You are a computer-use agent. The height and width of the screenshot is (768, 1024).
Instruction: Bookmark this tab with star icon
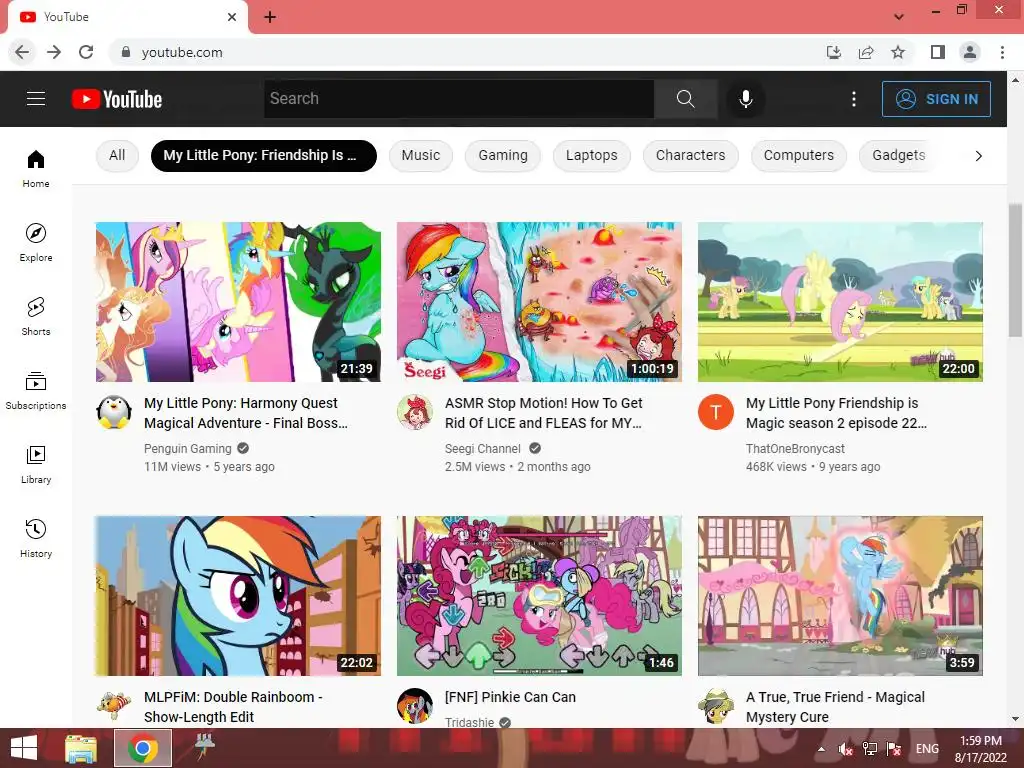tap(898, 52)
